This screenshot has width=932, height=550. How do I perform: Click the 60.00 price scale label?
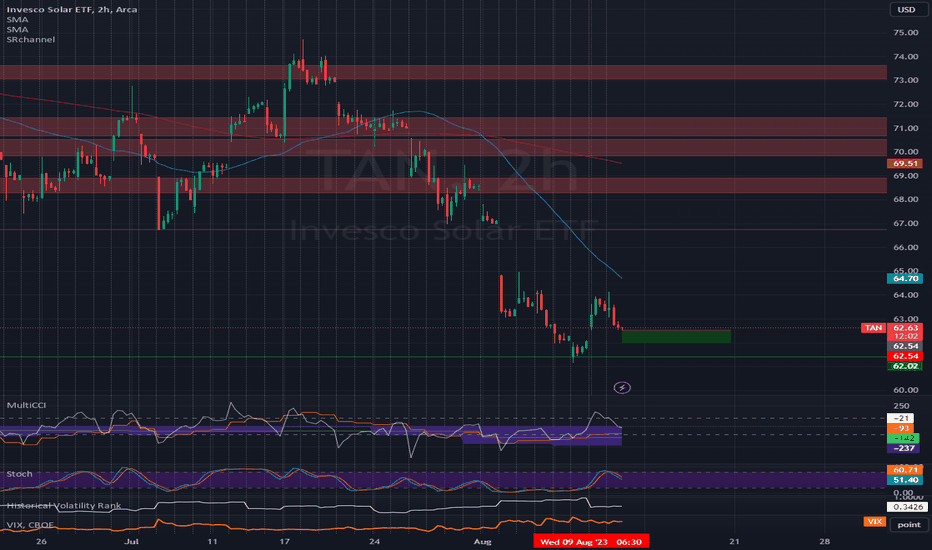click(905, 390)
